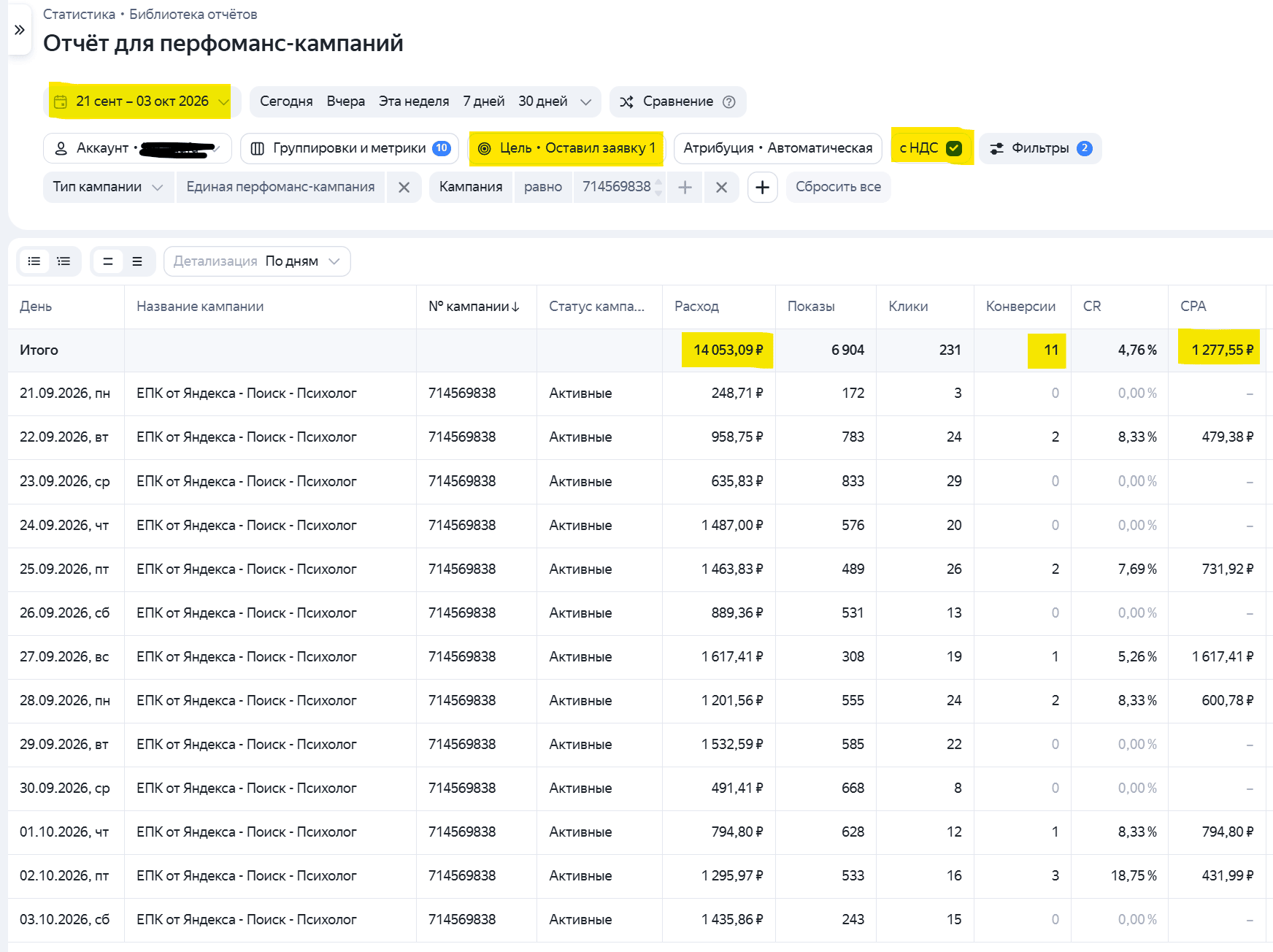Screen dimensions: 1273x952
Task: Set compact row density with two-line icon
Action: pos(107,261)
